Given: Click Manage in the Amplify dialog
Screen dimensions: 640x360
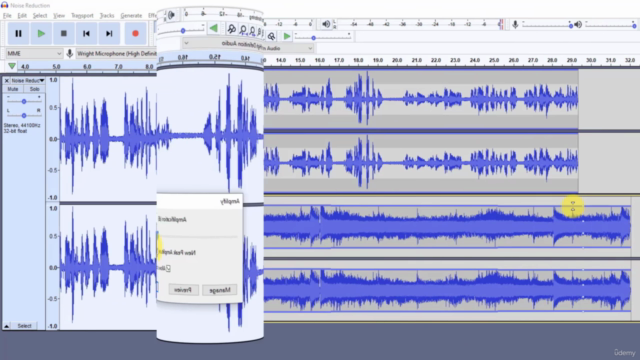Looking at the screenshot, I should click(x=220, y=290).
